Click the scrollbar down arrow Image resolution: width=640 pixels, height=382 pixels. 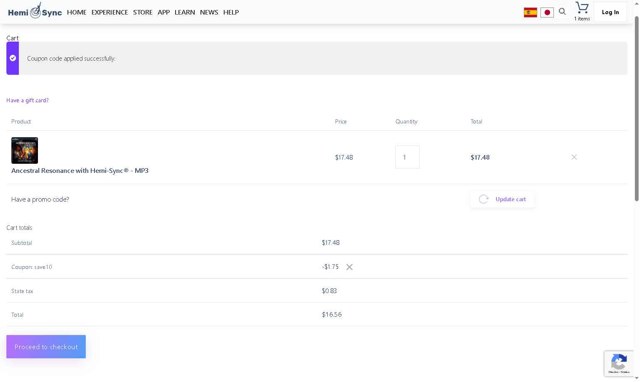tap(636, 378)
